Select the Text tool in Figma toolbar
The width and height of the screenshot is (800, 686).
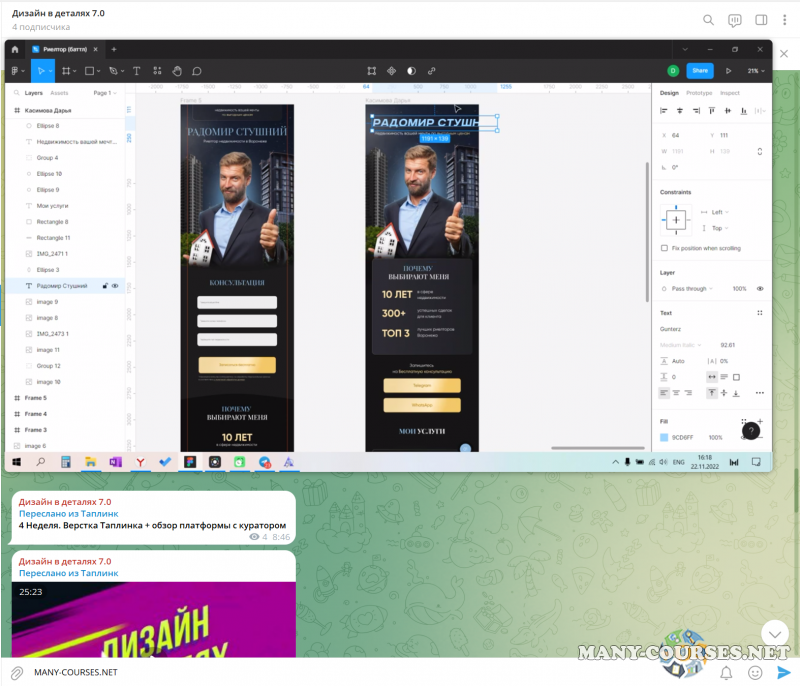click(136, 71)
